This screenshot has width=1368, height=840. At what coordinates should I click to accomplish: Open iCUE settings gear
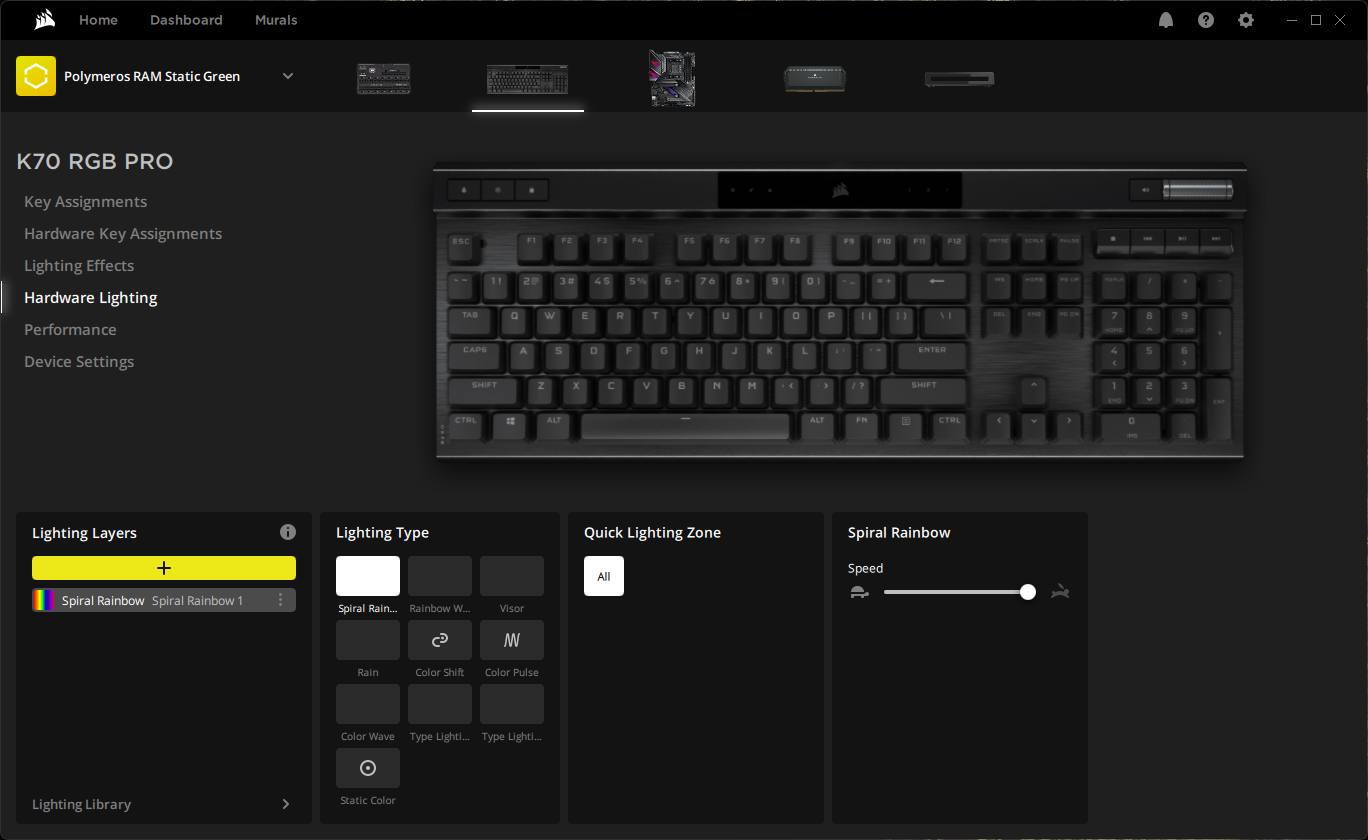(x=1246, y=20)
